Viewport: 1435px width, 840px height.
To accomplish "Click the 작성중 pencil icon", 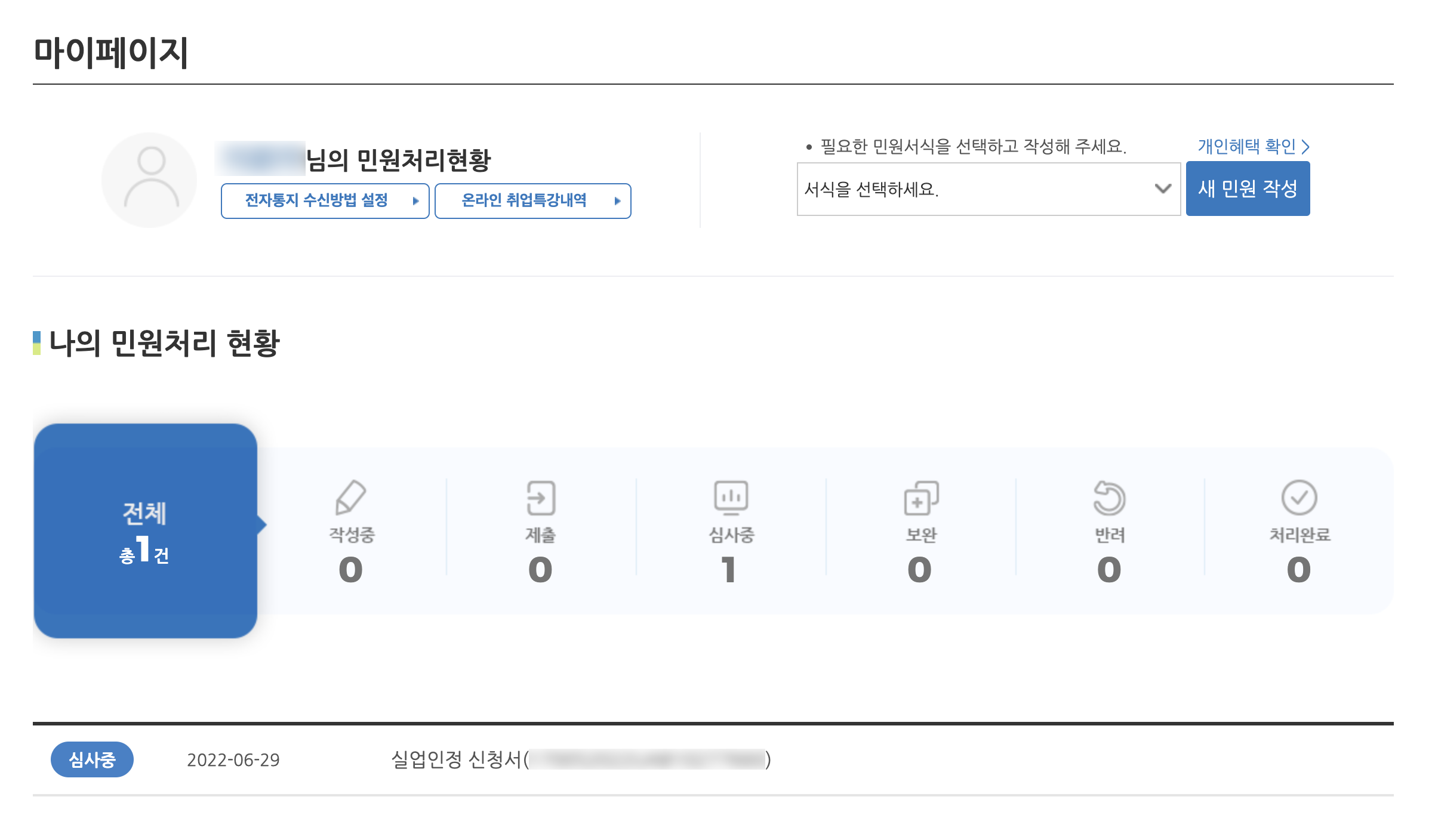I will point(350,497).
